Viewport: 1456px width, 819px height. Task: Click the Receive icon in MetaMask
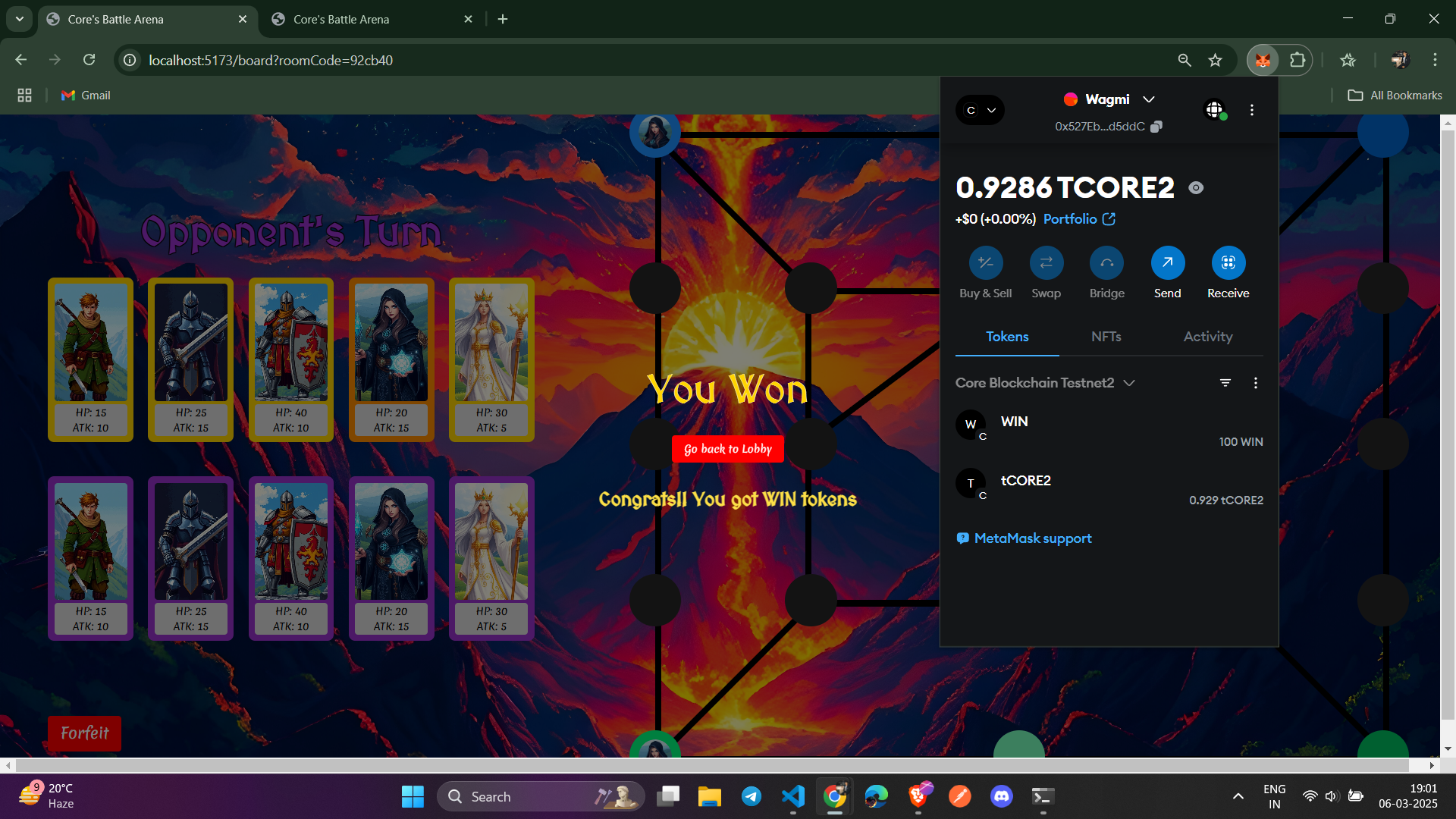pyautogui.click(x=1228, y=263)
